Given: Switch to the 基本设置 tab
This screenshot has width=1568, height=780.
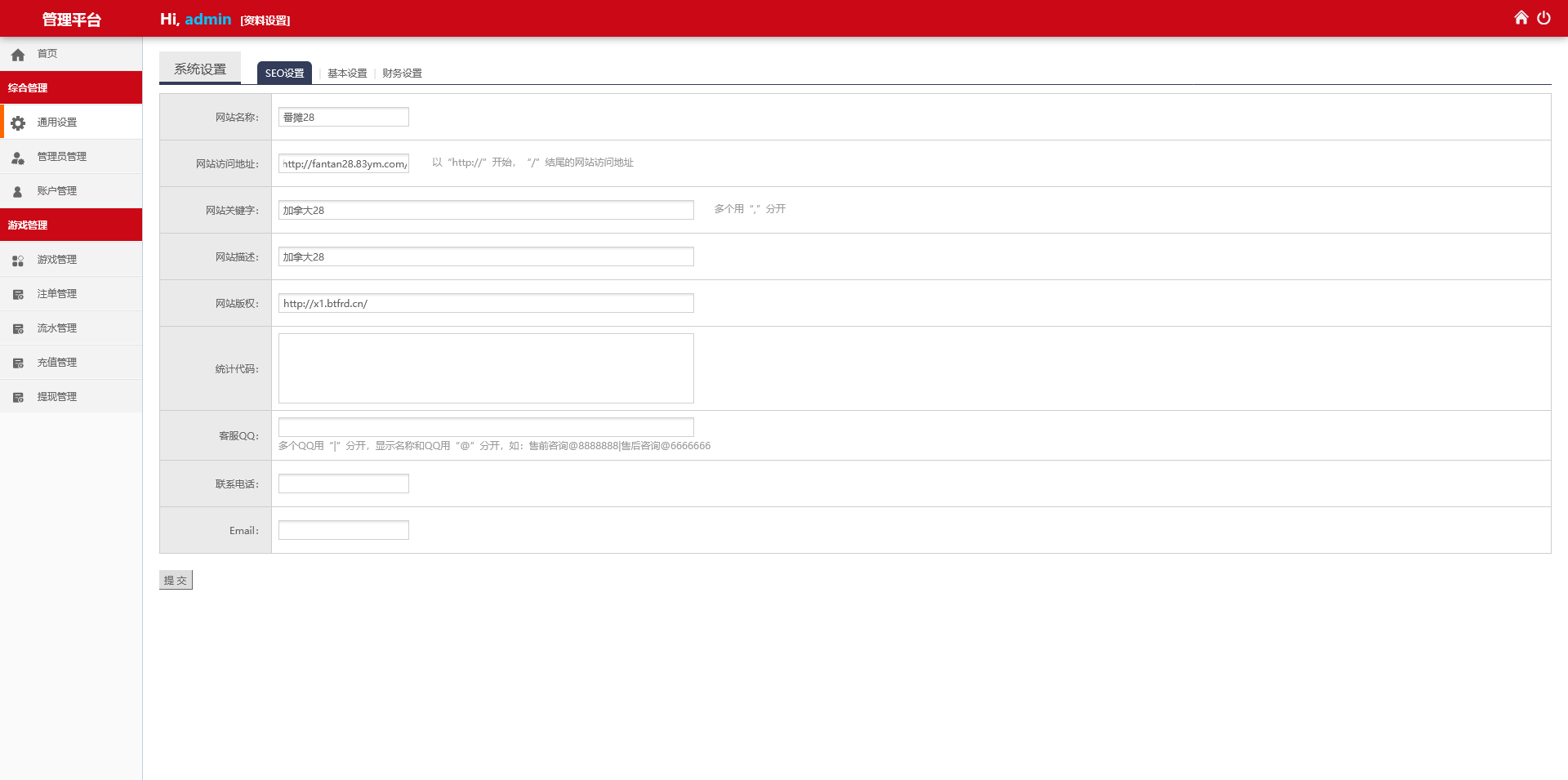Looking at the screenshot, I should point(347,73).
